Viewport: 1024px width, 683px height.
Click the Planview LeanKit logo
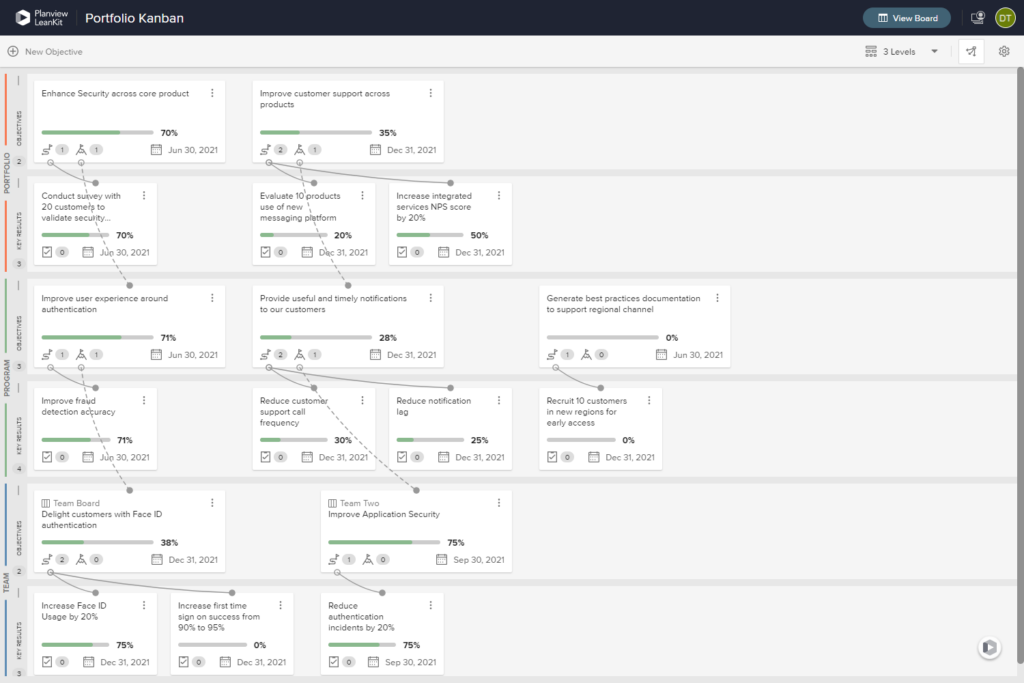41,18
